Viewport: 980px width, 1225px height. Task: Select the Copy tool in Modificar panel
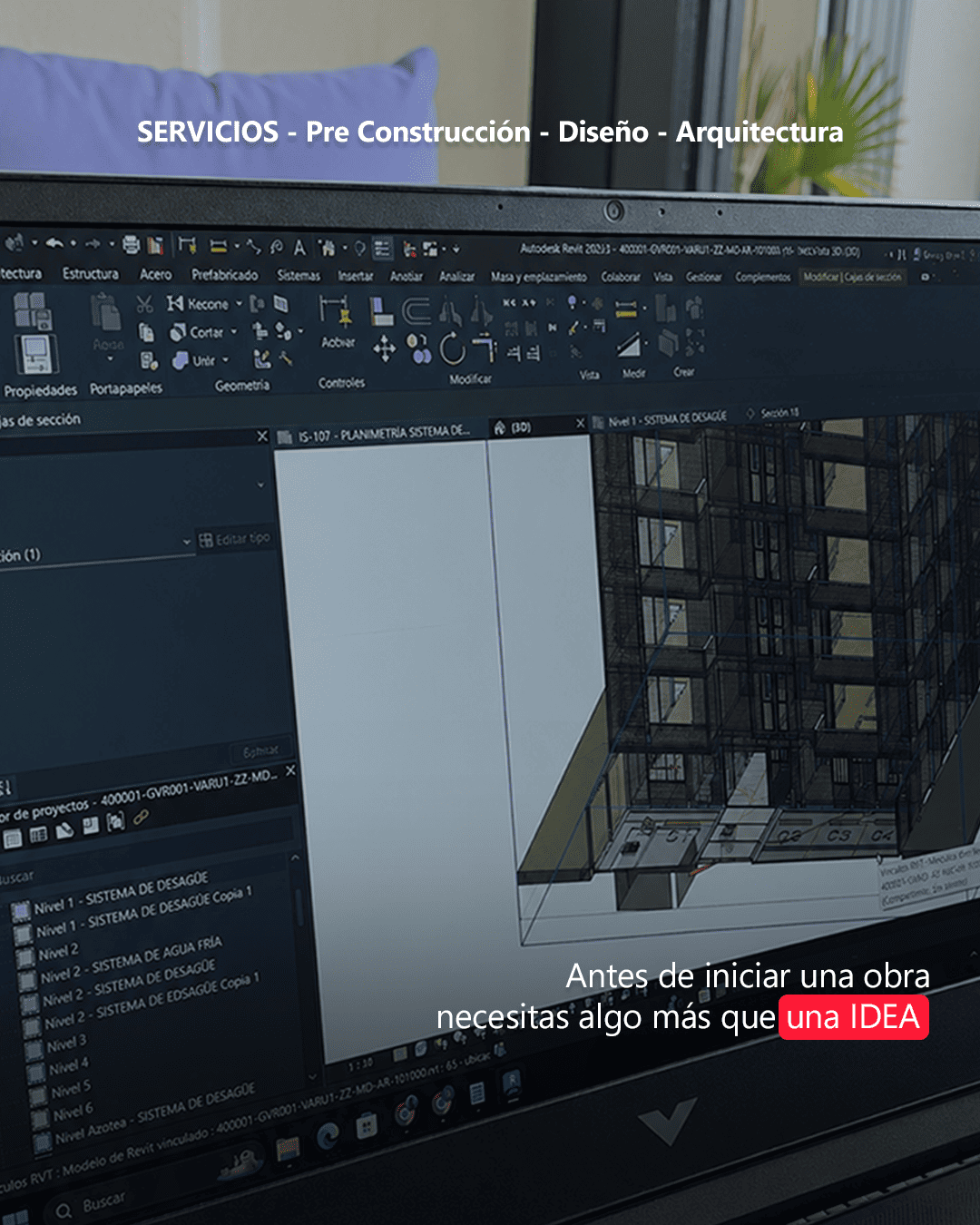pyautogui.click(x=419, y=348)
